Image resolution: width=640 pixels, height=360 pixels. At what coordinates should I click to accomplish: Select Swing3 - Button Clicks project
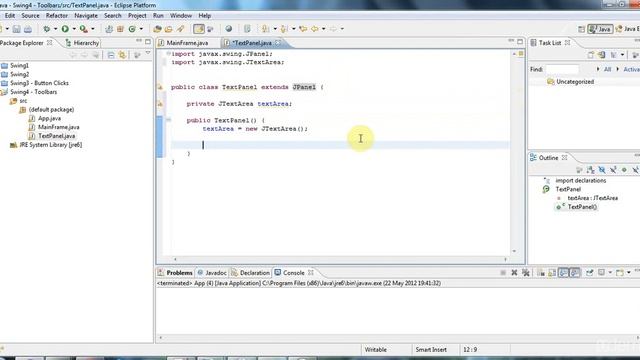[39, 83]
